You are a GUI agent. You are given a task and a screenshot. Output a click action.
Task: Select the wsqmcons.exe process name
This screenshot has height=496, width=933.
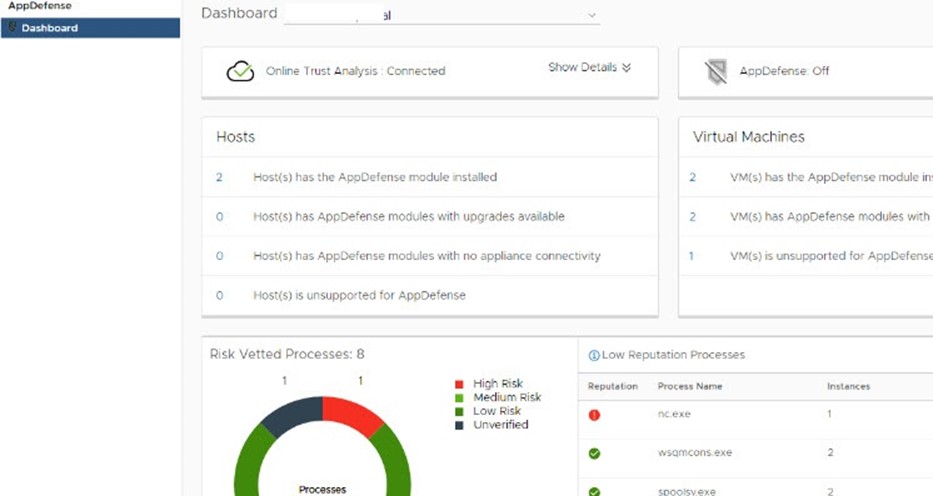(694, 453)
